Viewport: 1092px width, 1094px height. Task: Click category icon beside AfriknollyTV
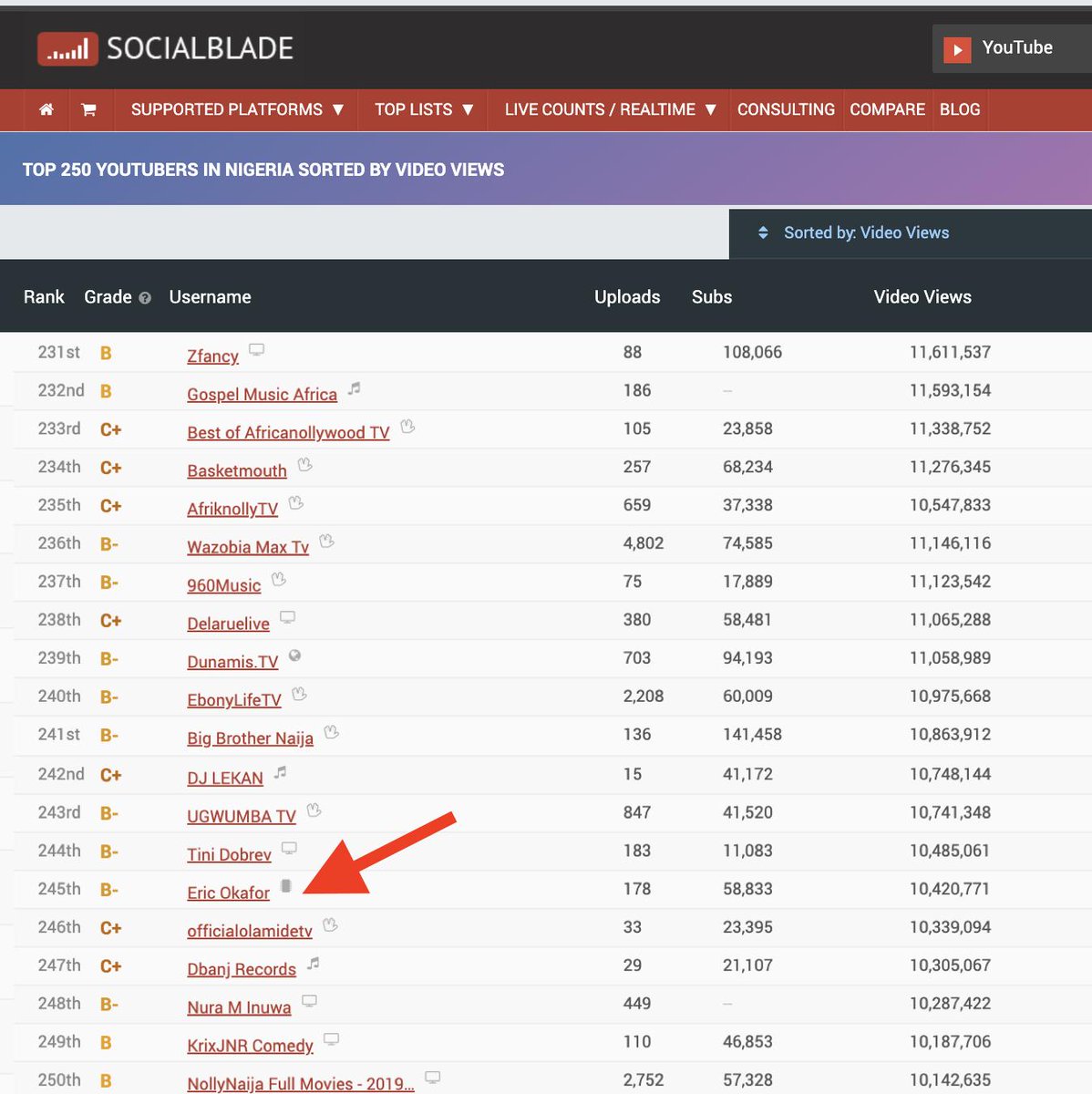coord(295,502)
